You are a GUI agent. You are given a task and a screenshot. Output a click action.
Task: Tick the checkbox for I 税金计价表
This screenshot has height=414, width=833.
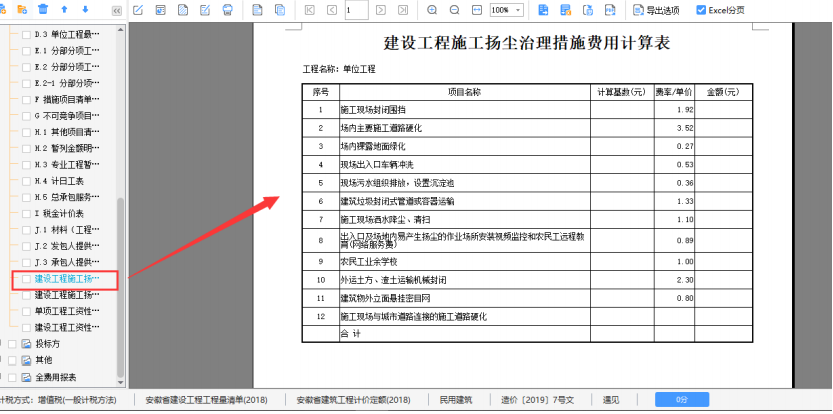[26, 214]
